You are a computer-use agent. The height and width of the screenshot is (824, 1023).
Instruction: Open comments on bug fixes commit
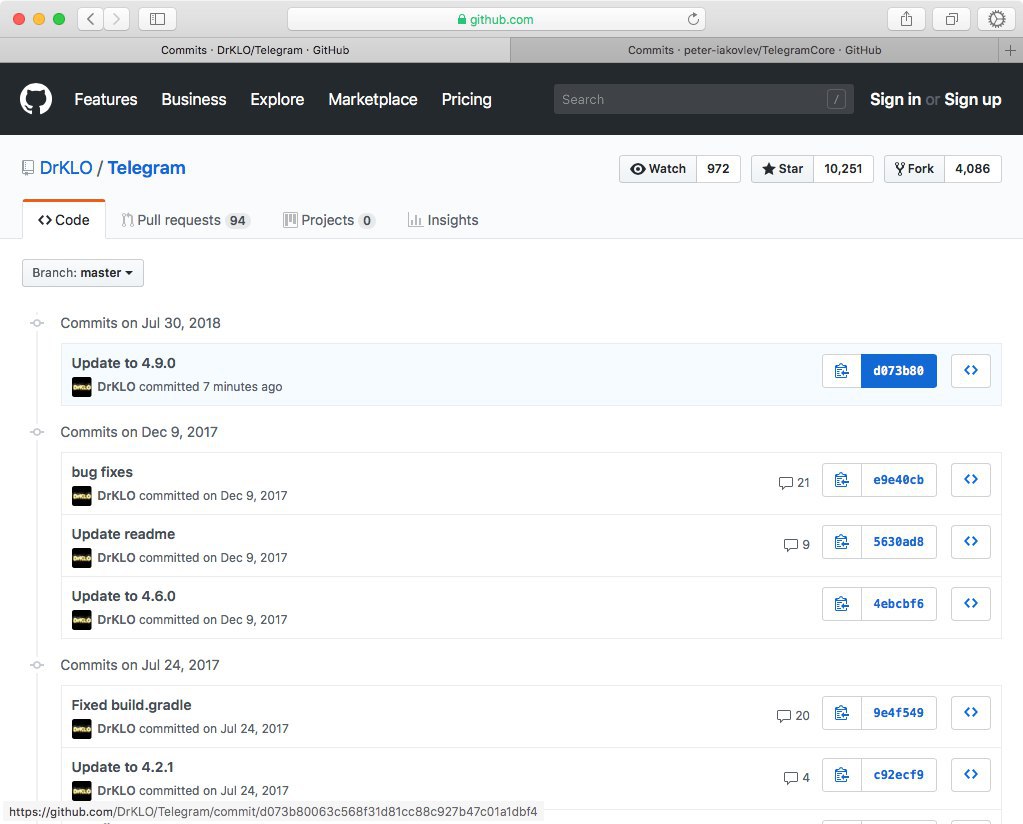pyautogui.click(x=794, y=482)
